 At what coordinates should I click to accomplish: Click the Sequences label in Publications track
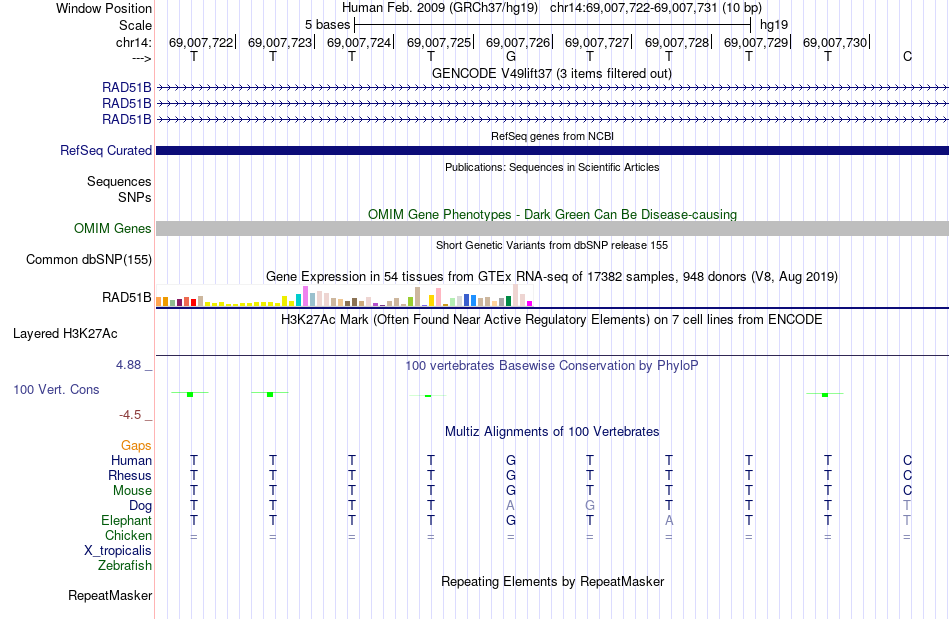tap(119, 182)
